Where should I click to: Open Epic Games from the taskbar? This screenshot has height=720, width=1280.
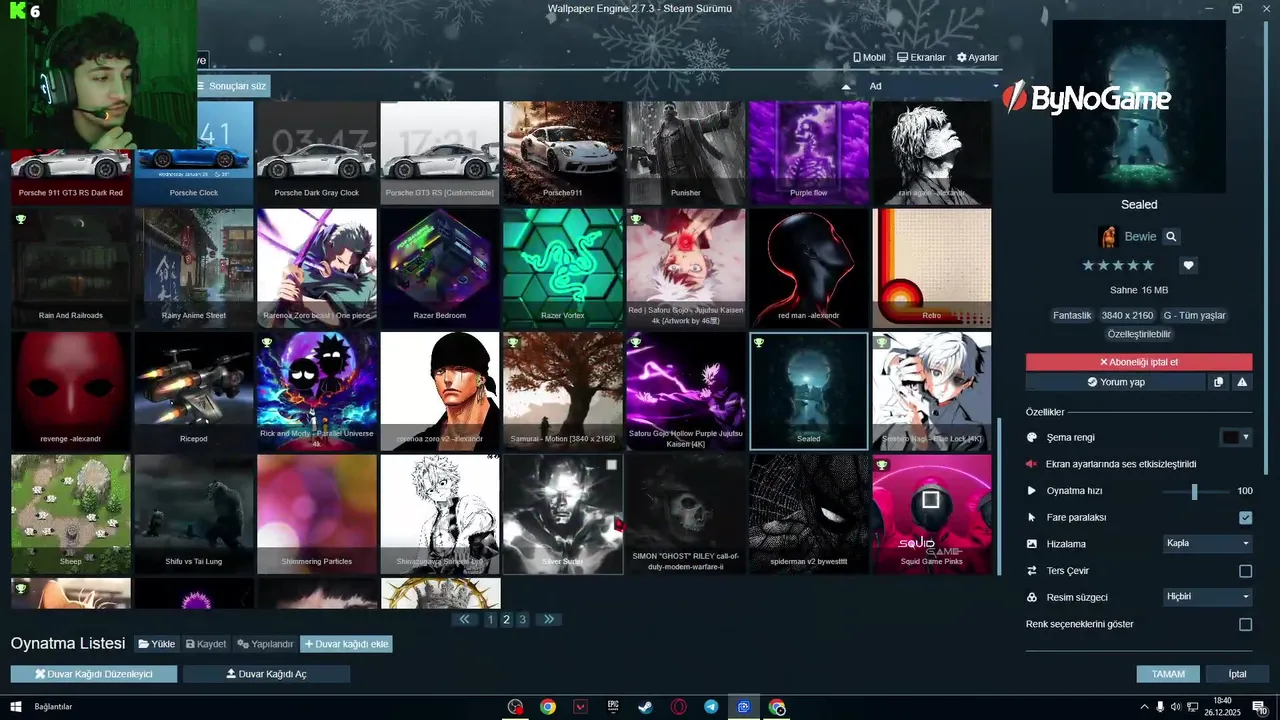point(613,707)
